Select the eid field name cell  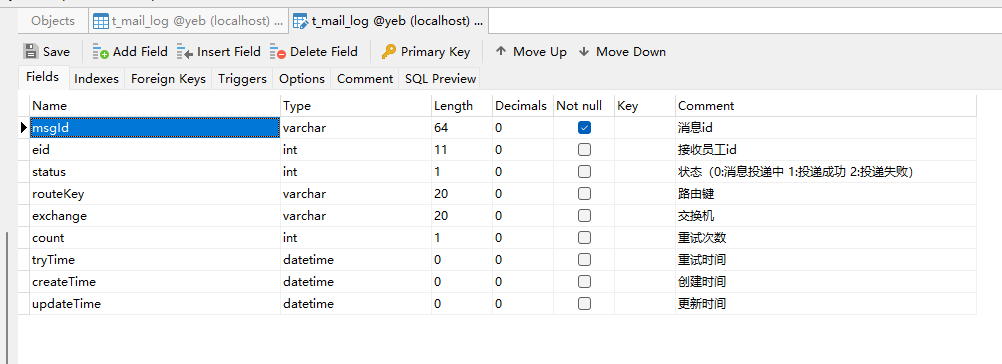(155, 150)
